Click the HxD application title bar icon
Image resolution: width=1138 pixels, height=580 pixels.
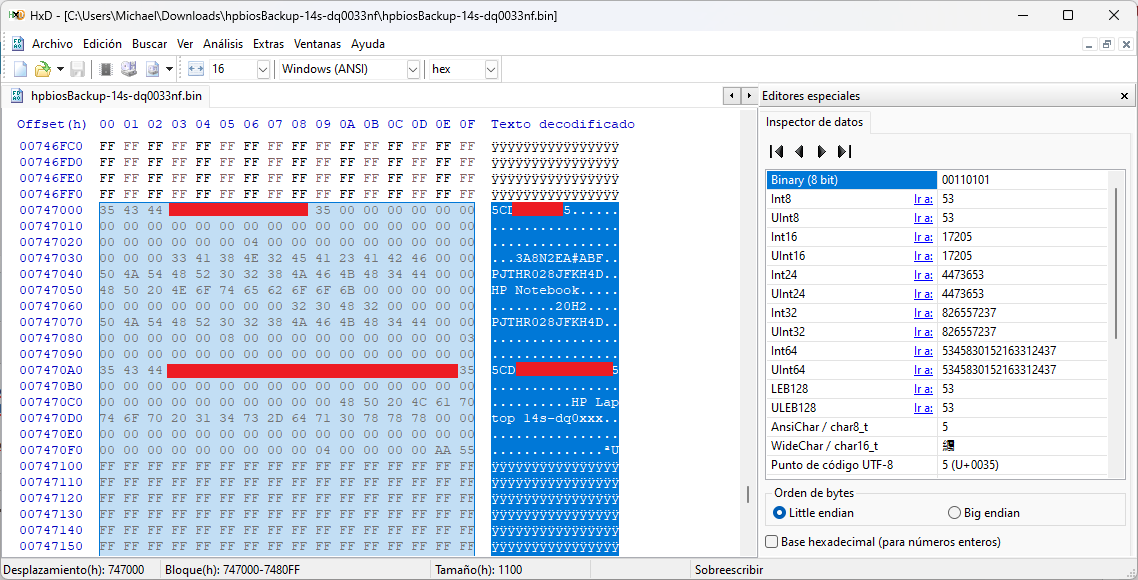[x=15, y=15]
